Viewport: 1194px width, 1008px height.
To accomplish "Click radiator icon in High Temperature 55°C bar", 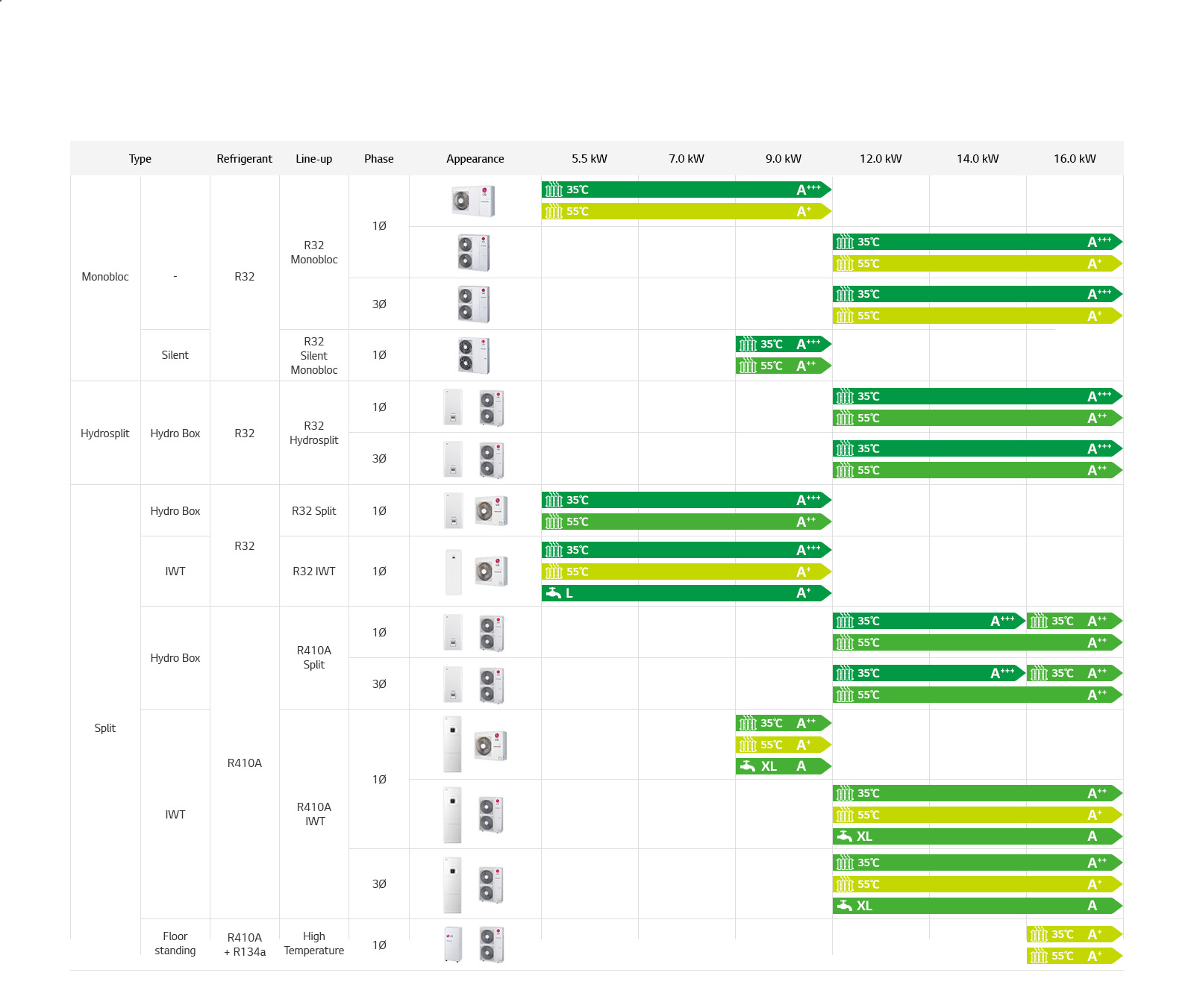I will pyautogui.click(x=1038, y=956).
